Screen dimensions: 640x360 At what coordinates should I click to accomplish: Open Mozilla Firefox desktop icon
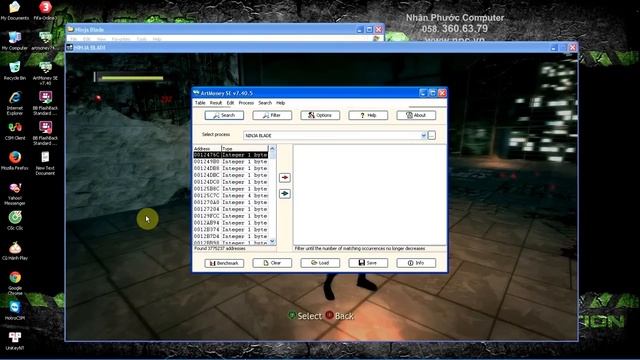[x=15, y=161]
